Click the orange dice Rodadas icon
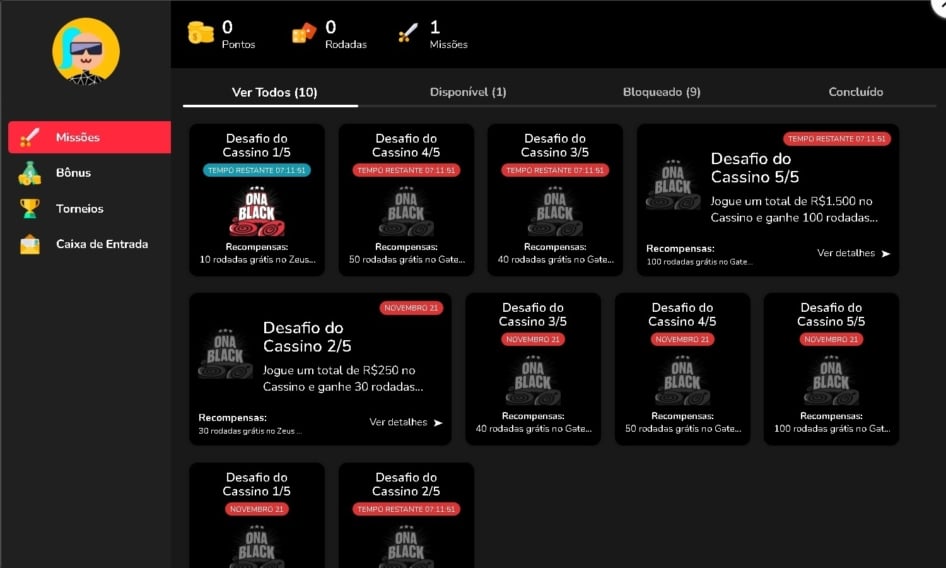The width and height of the screenshot is (946, 568). pyautogui.click(x=304, y=33)
